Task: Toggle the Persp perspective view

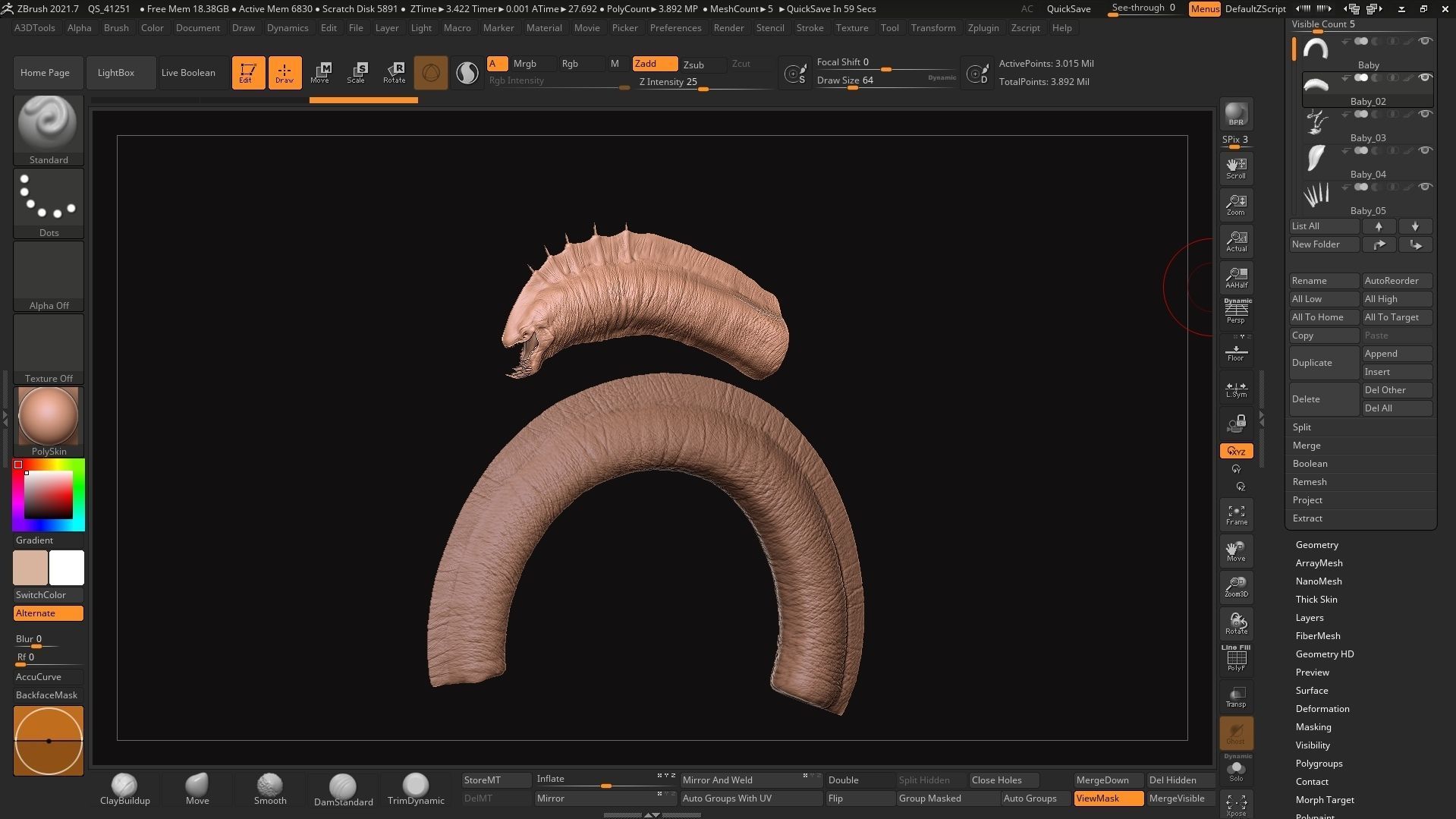Action: pos(1236,311)
